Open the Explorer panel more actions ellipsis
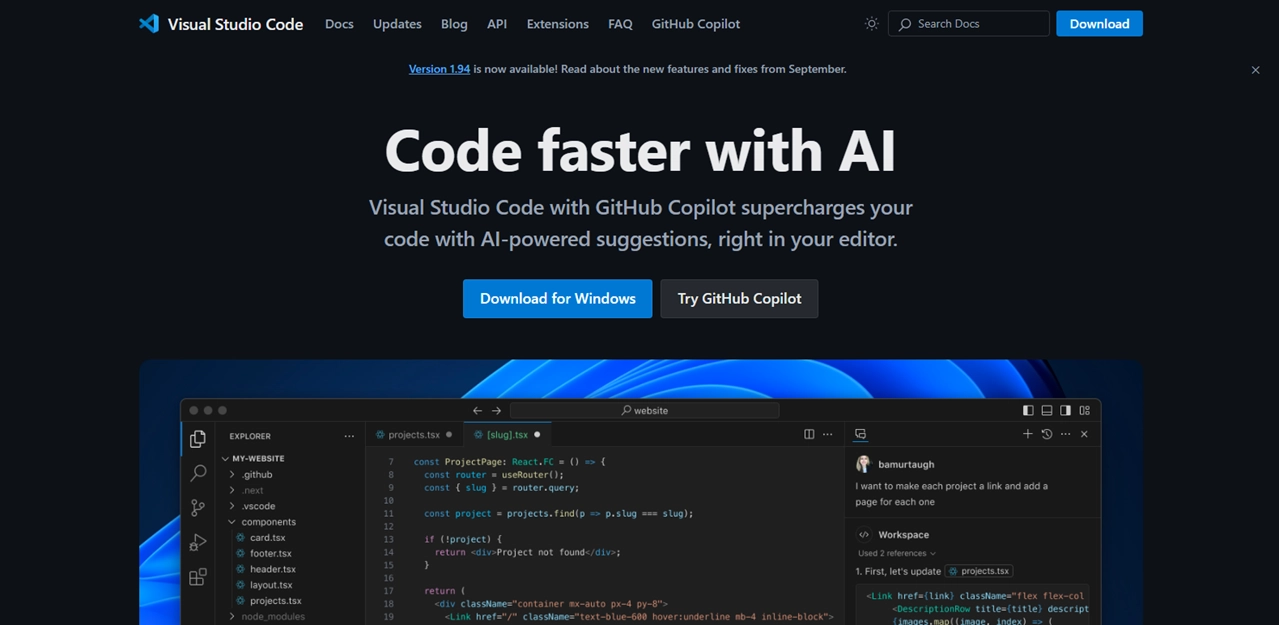 click(x=349, y=436)
